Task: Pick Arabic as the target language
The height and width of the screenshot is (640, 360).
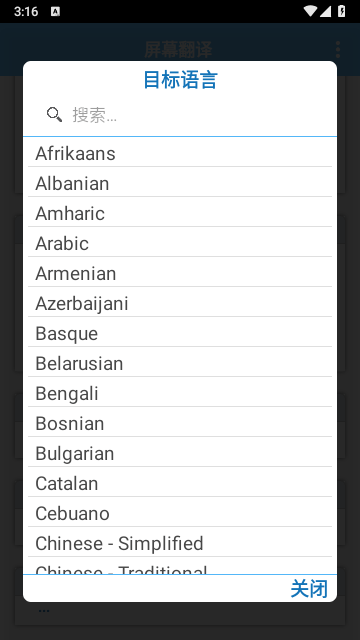Action: (x=180, y=243)
